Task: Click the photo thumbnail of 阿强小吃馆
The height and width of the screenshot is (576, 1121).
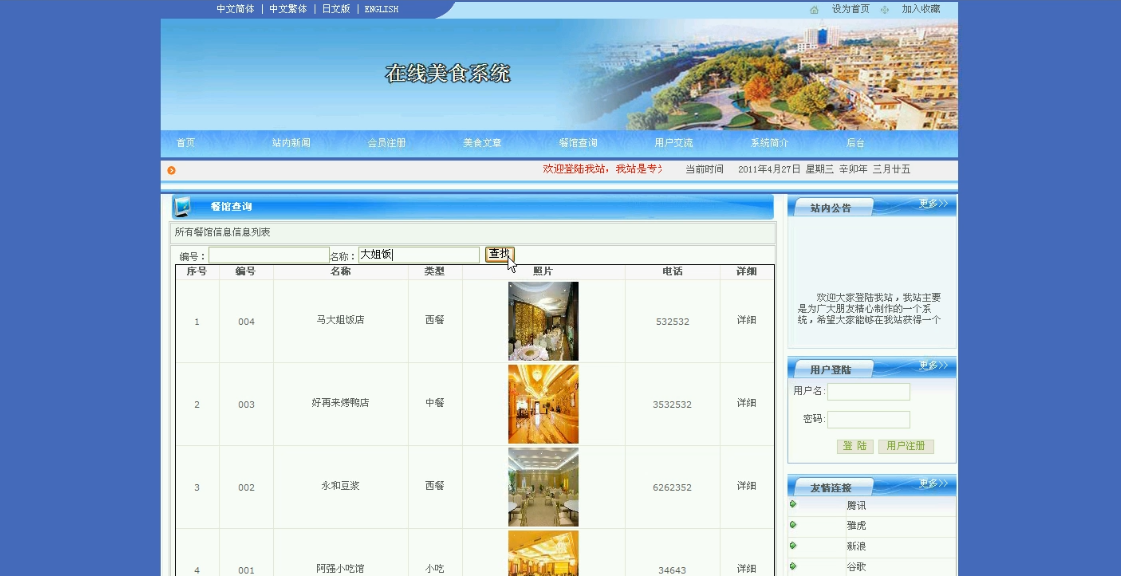Action: (543, 553)
